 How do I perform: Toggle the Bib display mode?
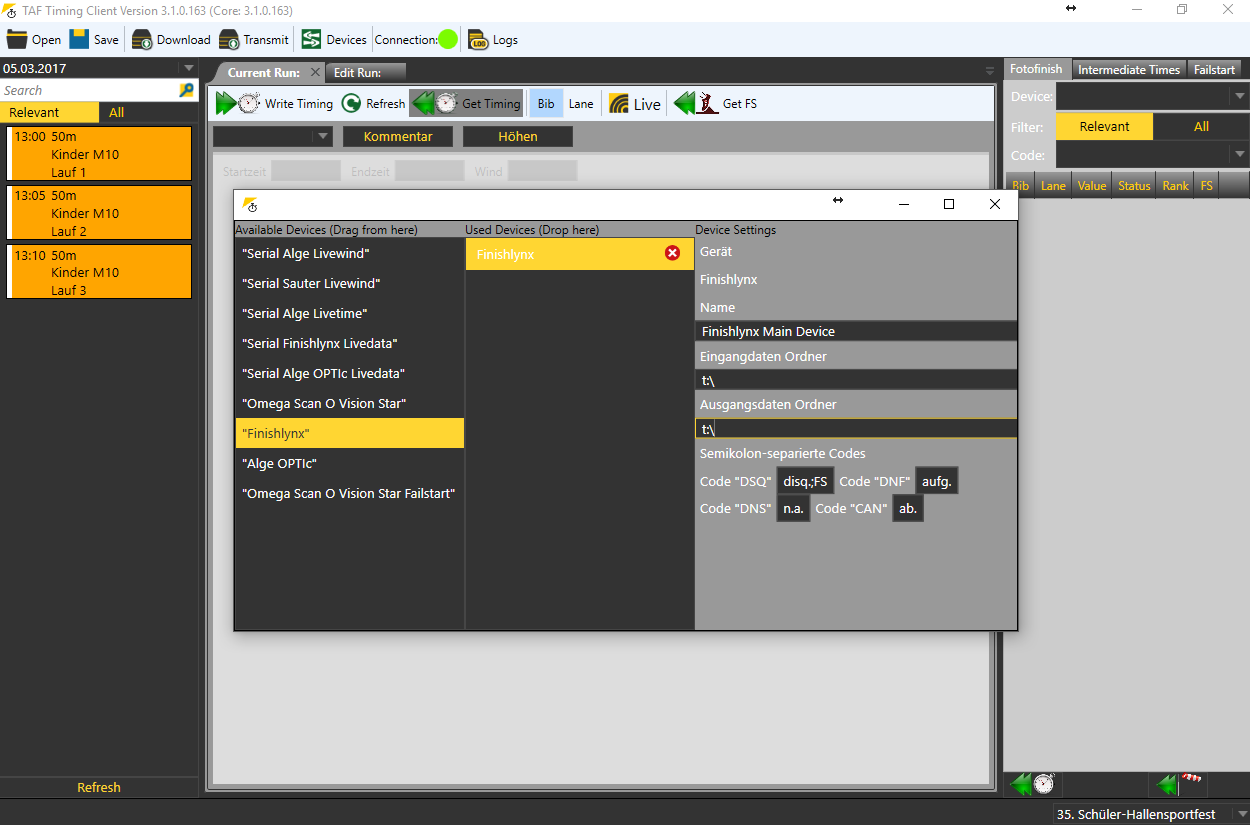tap(546, 104)
